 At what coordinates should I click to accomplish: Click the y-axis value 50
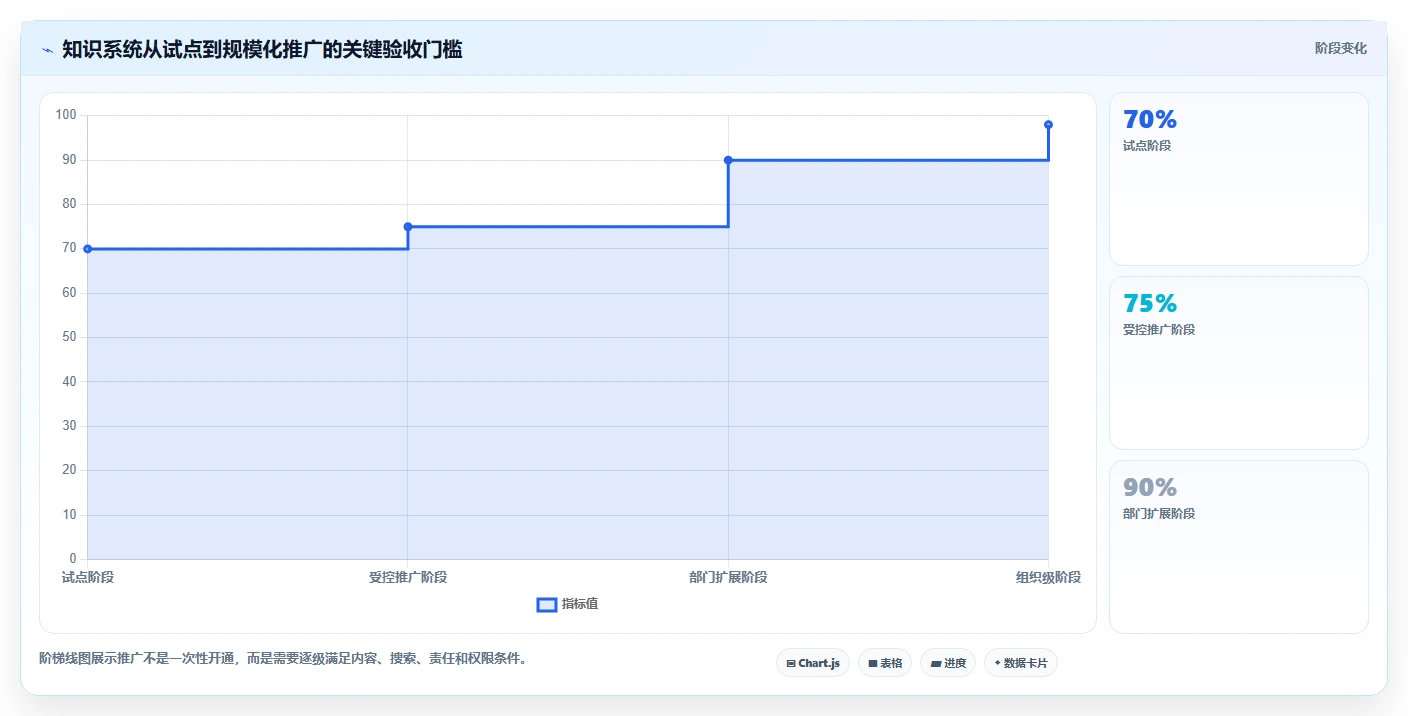[x=69, y=337]
